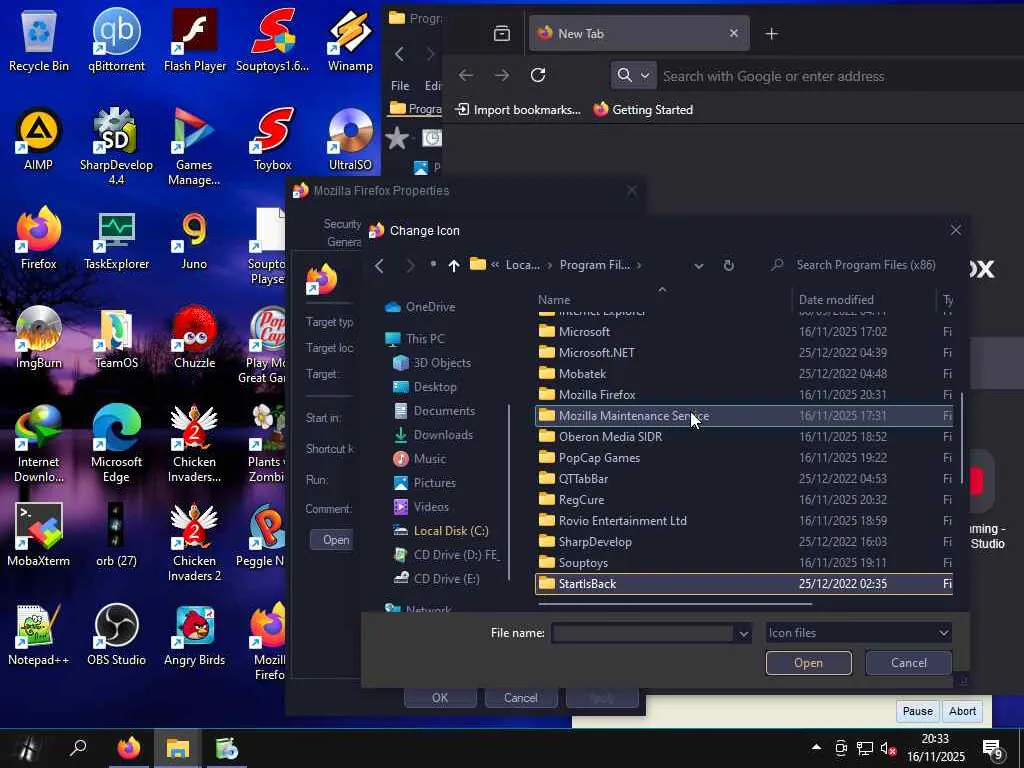Open File menu in Explorer window
The image size is (1024, 768).
(400, 86)
